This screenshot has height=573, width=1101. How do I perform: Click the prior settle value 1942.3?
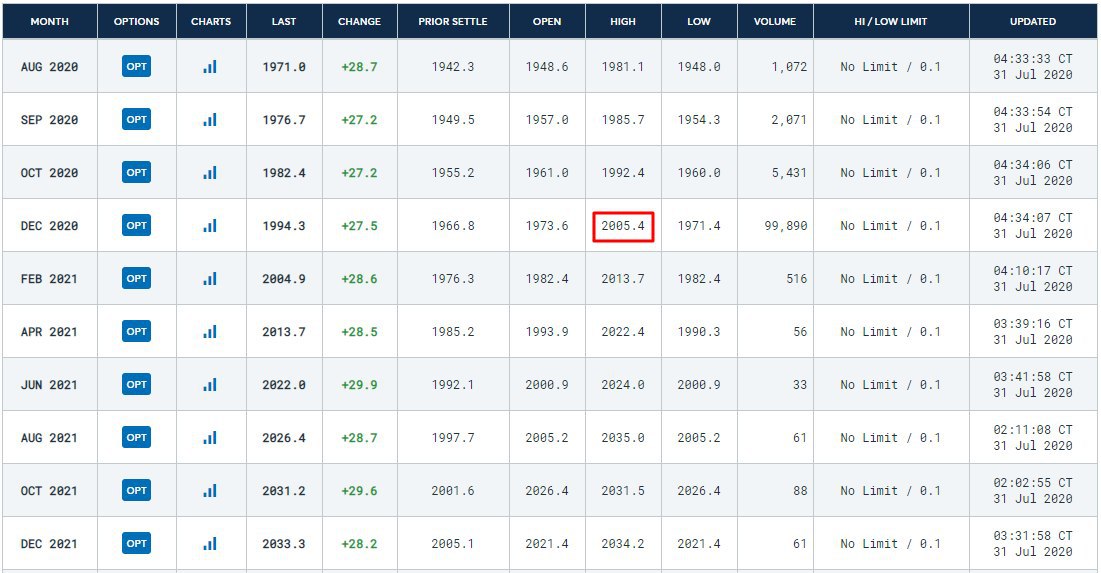tap(453, 67)
